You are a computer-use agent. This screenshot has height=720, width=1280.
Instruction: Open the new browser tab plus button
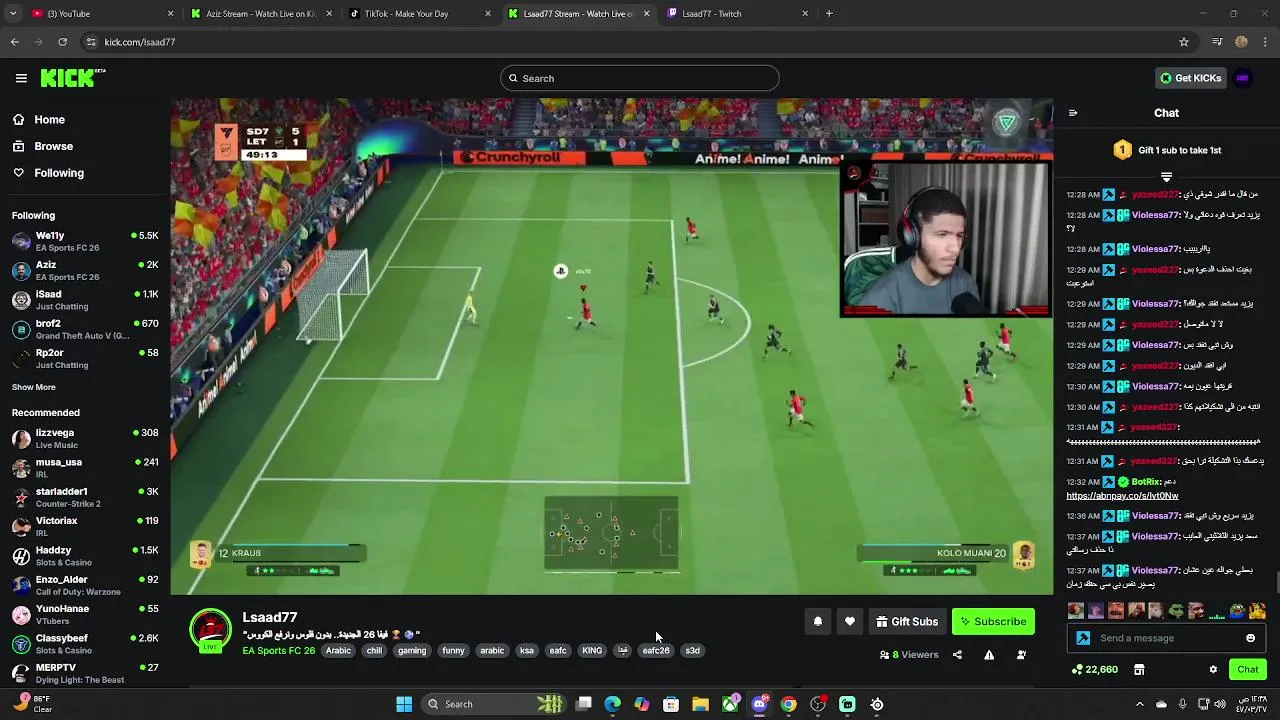[829, 14]
